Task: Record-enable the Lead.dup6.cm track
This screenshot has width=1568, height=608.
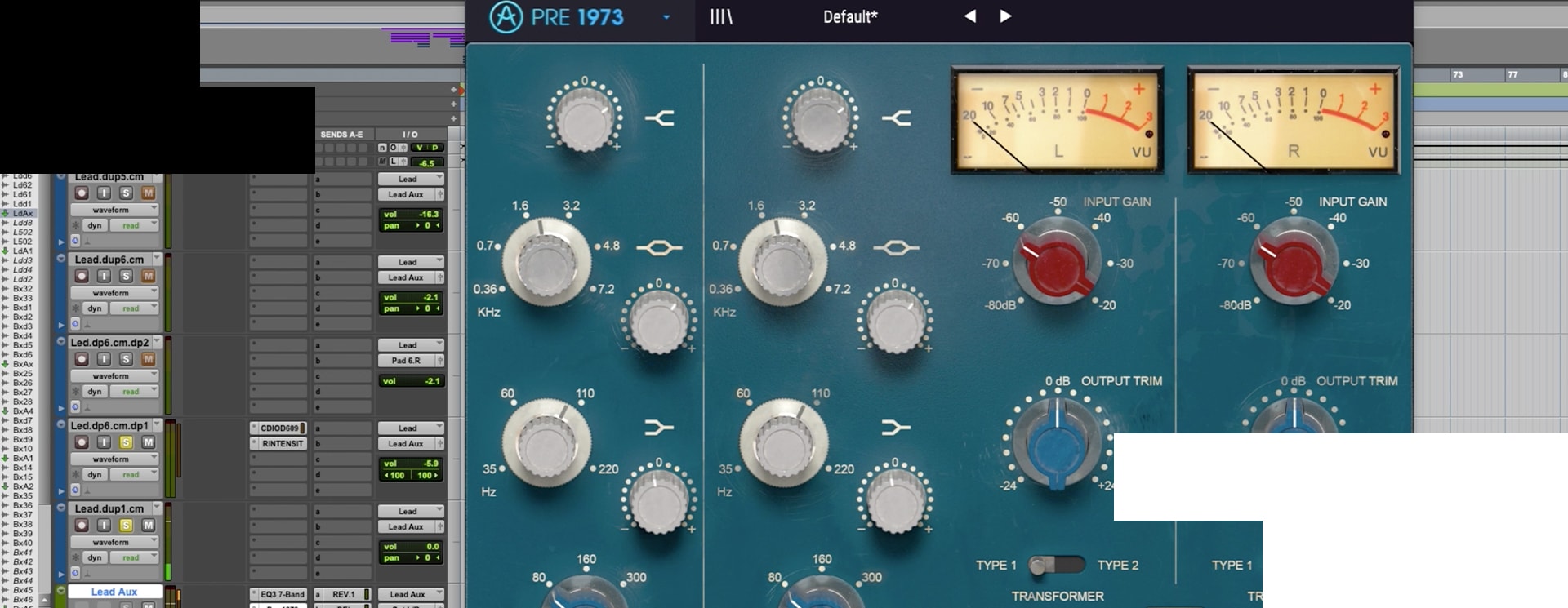Action: pos(82,277)
